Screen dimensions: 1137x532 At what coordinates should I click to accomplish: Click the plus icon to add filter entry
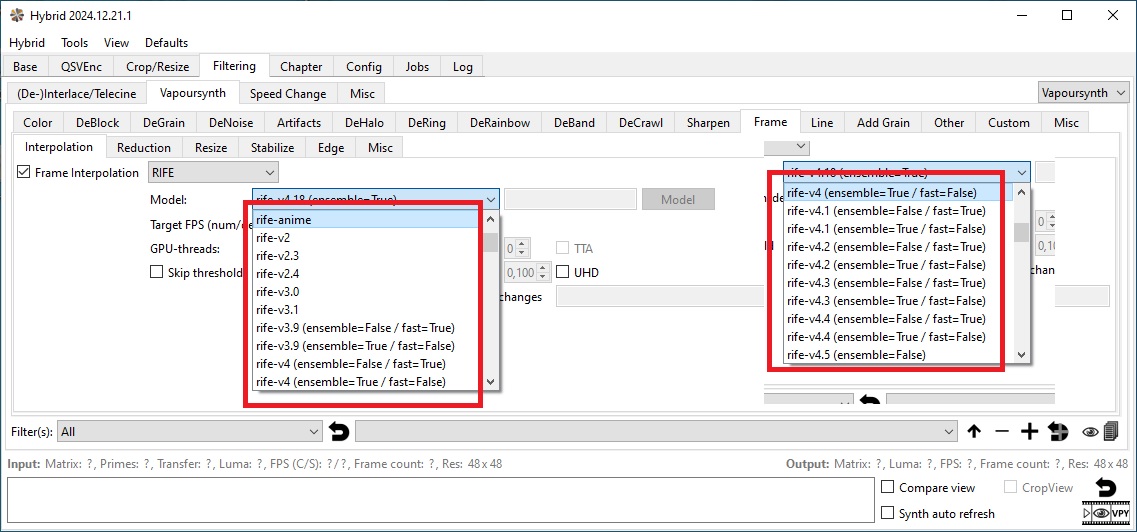[x=1029, y=432]
